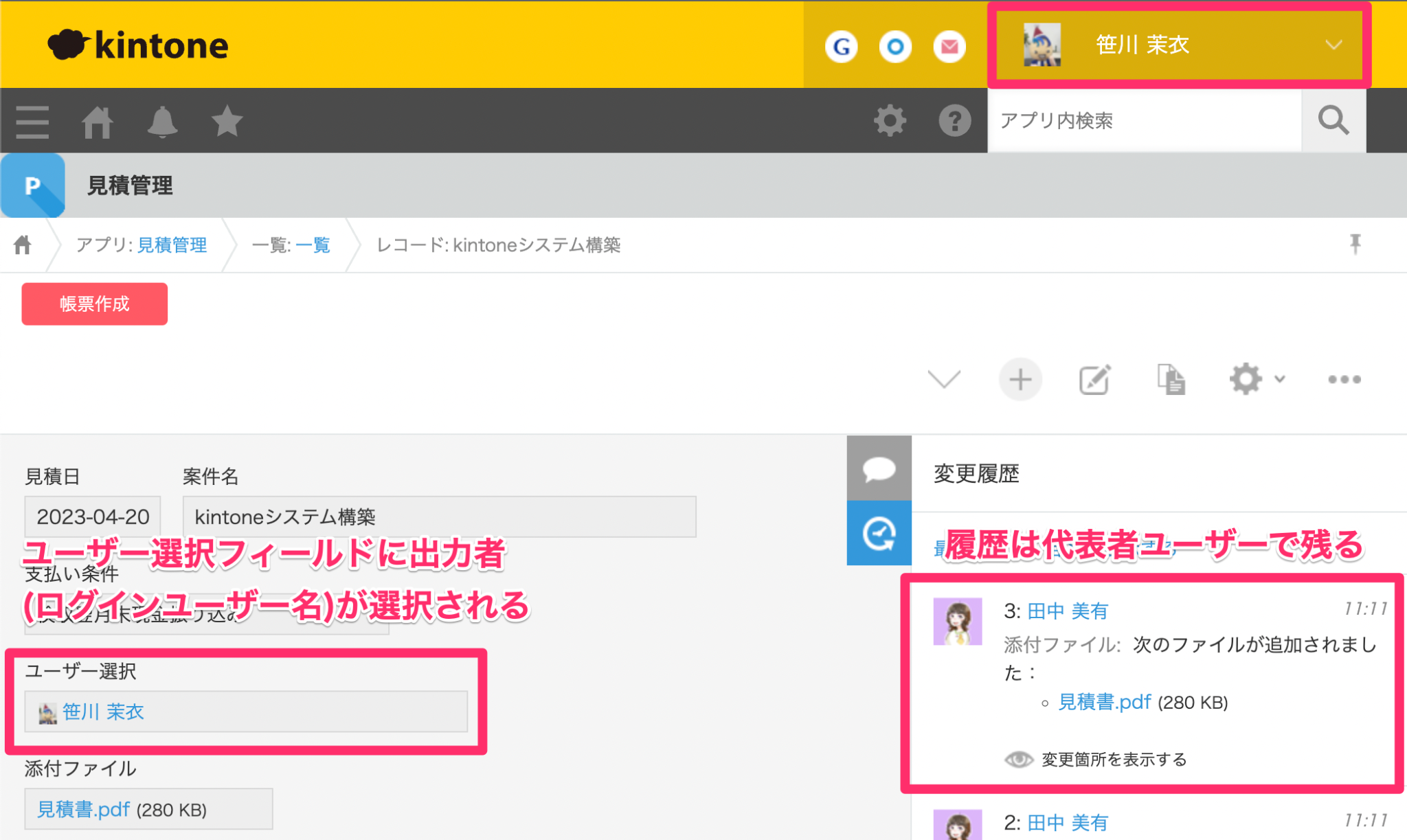1407x840 pixels.
Task: Add a new record with the plus icon
Action: 1020,379
